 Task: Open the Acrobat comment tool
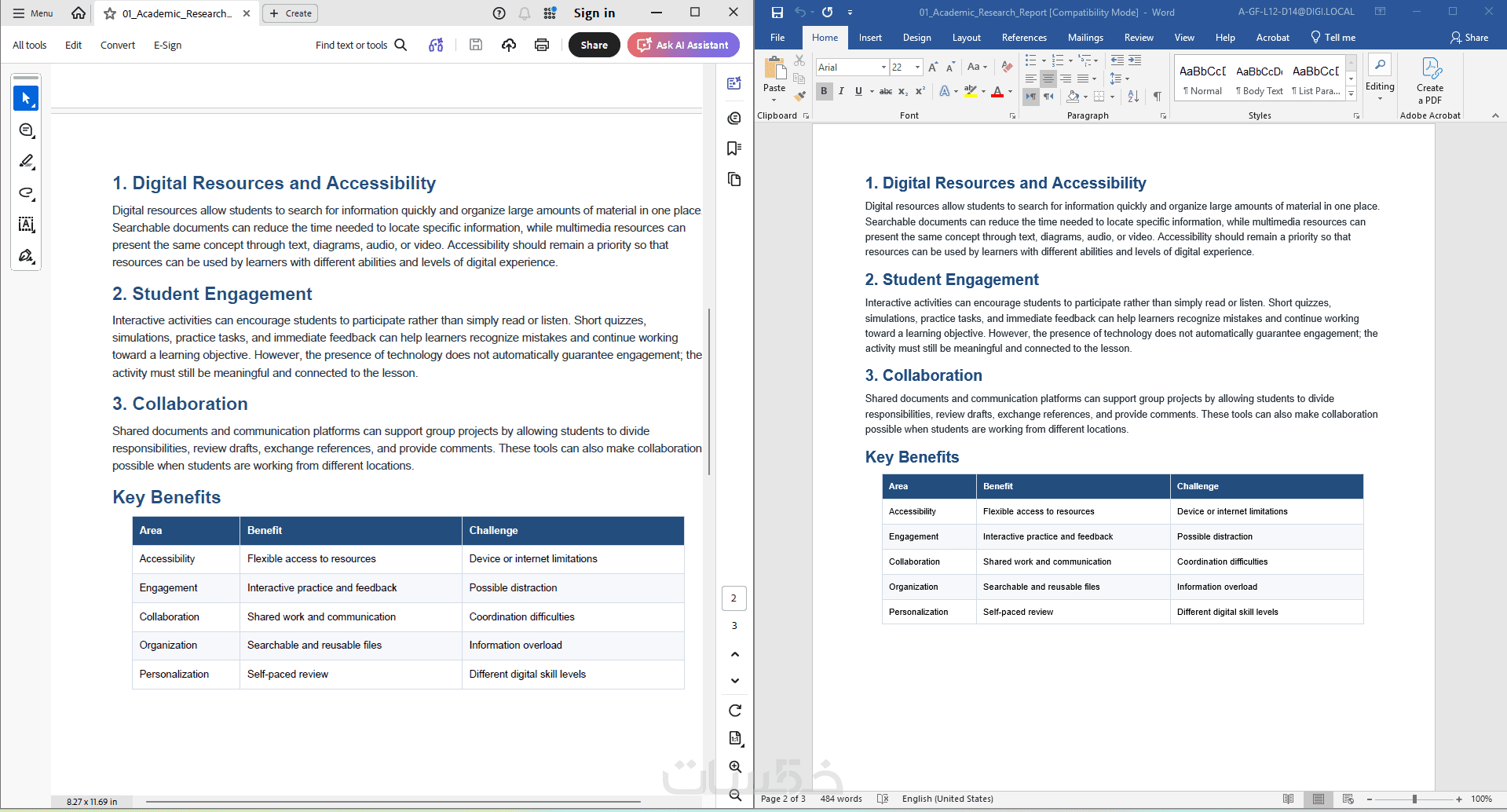coord(26,130)
